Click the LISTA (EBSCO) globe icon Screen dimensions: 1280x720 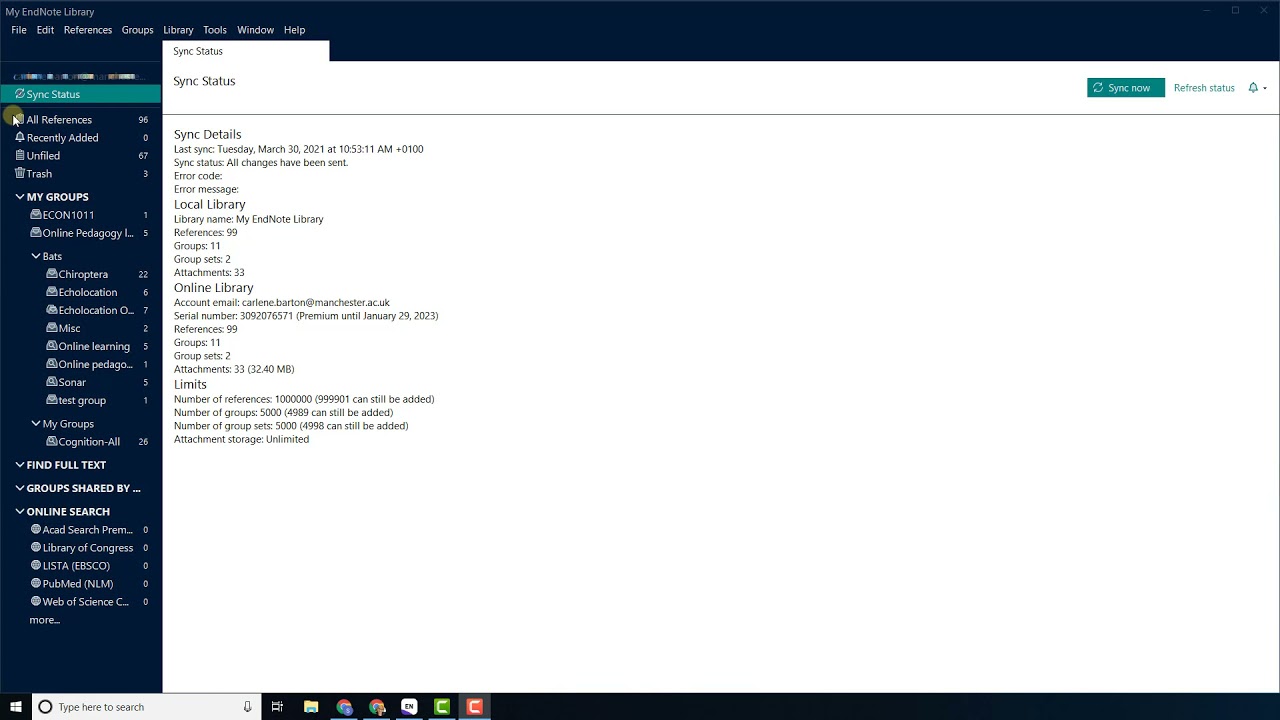click(36, 566)
